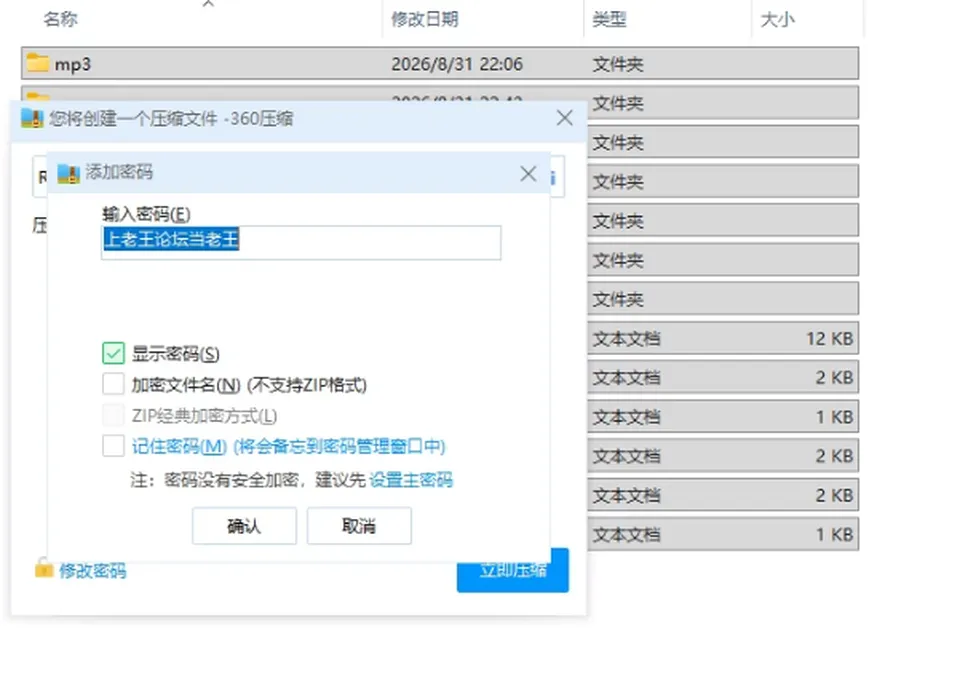
Task: Cancel the password dialog with 取消
Action: click(359, 525)
